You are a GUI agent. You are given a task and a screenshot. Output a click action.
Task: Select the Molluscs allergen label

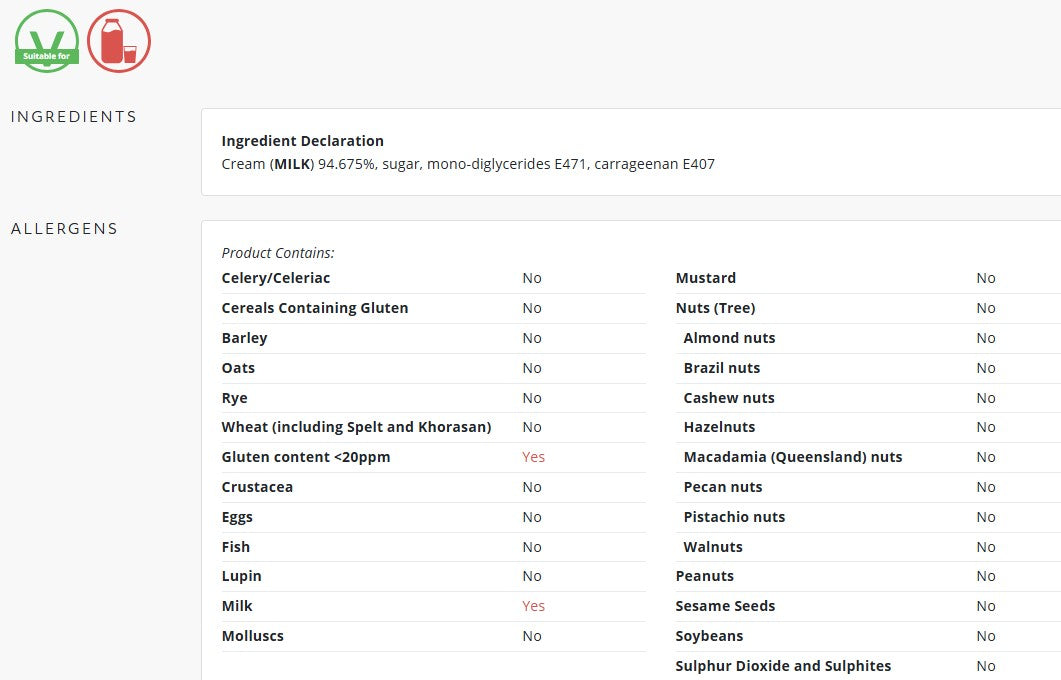point(252,636)
